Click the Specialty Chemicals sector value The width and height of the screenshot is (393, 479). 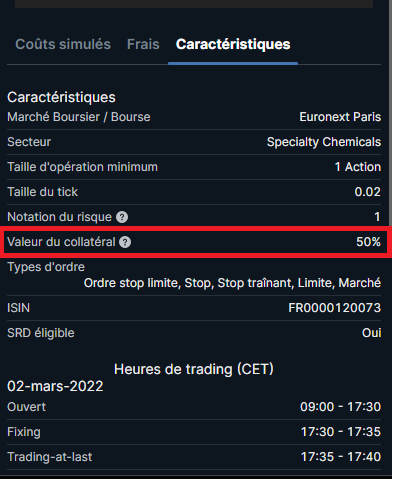point(324,142)
